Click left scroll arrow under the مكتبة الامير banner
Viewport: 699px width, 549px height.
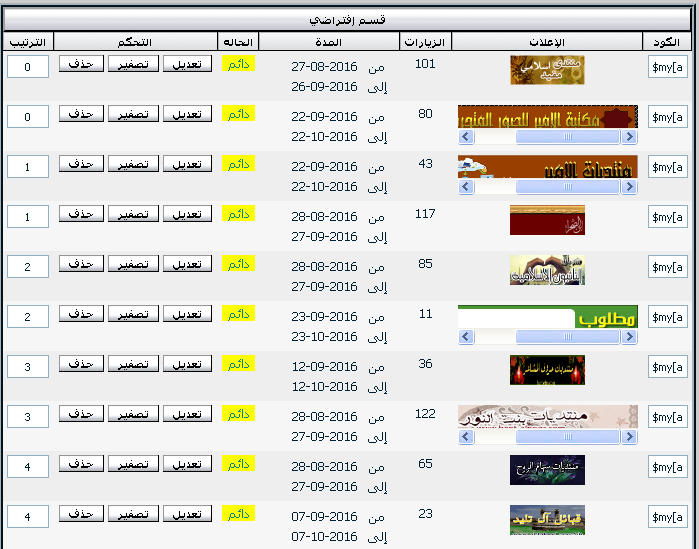click(466, 136)
